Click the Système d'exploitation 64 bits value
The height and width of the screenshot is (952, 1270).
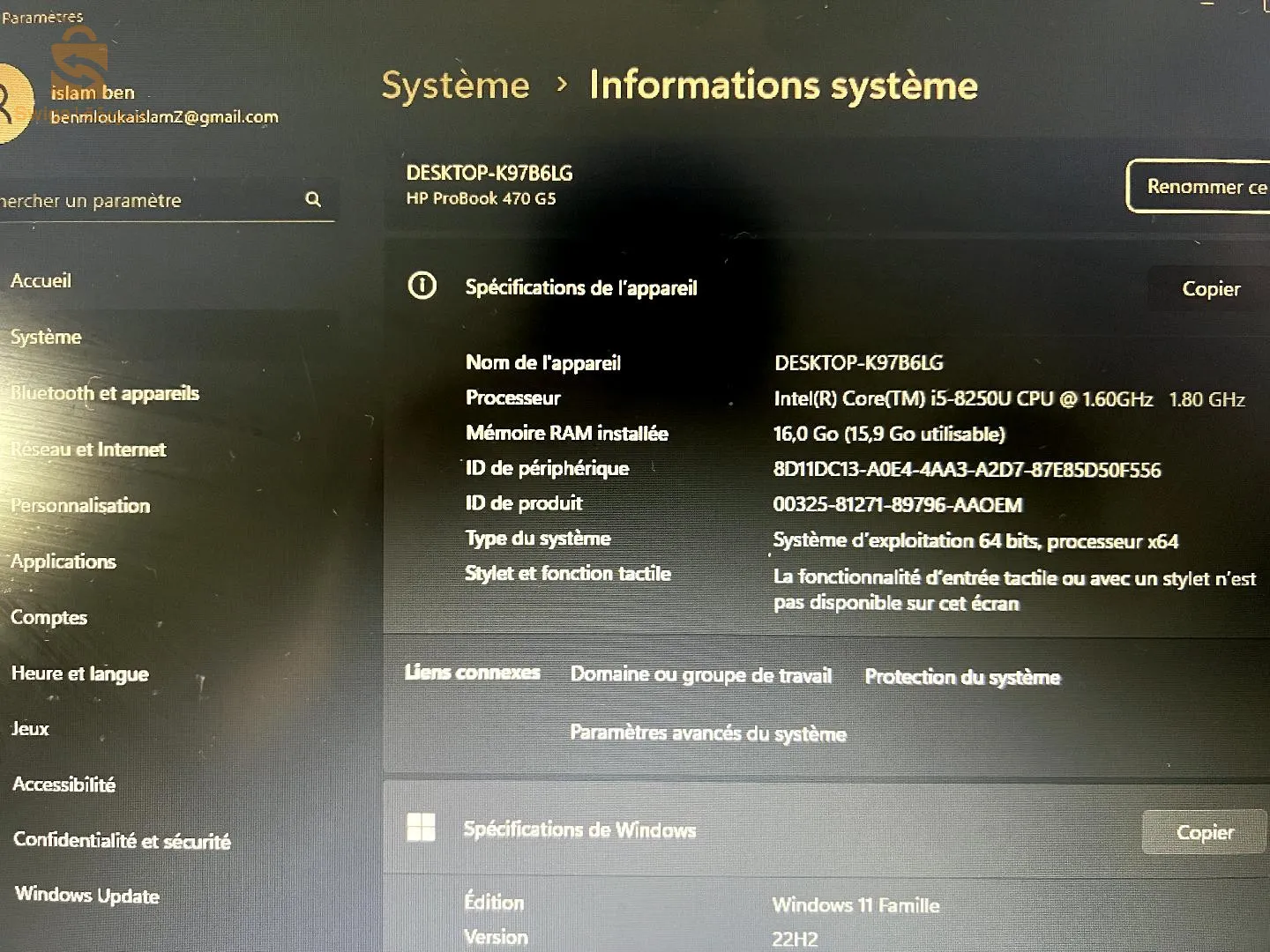click(975, 540)
